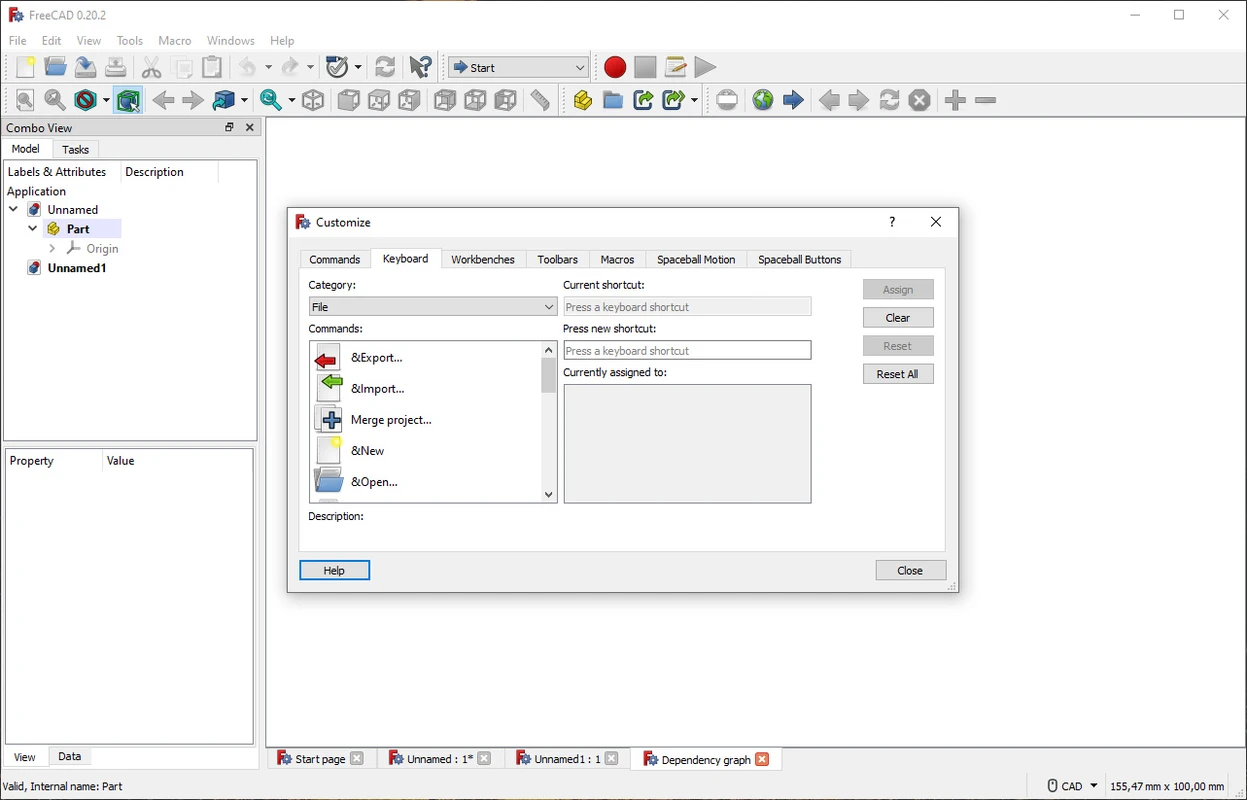Viewport: 1247px width, 800px height.
Task: Open the Windows menu
Action: click(231, 41)
